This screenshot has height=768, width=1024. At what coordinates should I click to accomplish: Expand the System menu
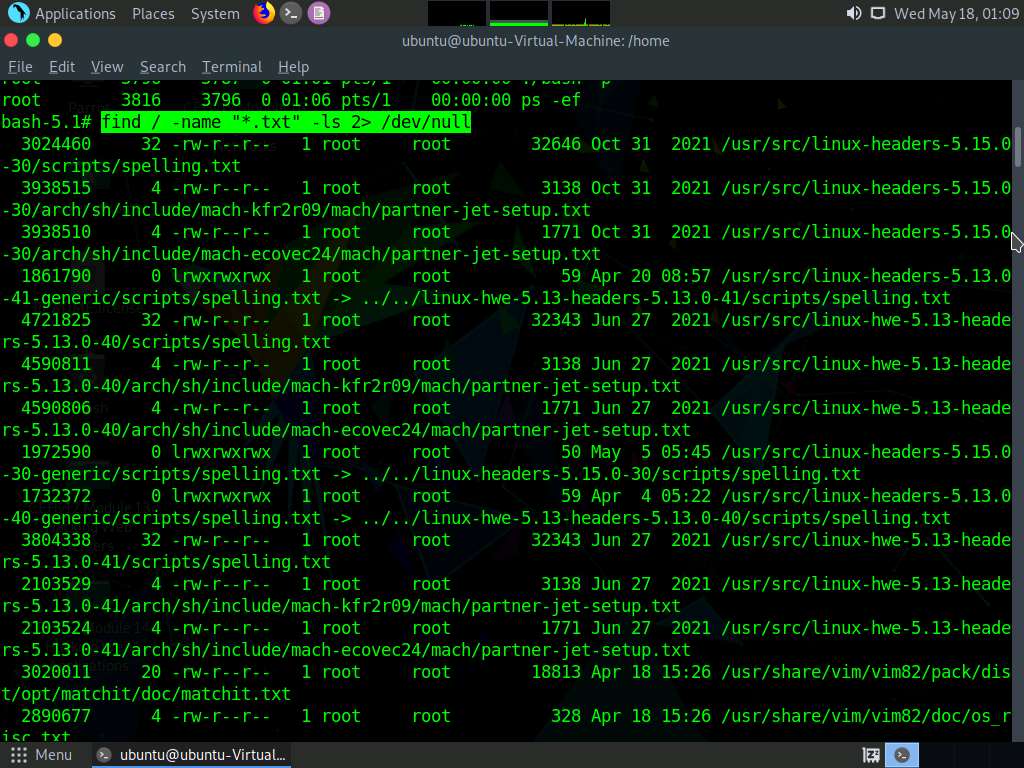click(x=215, y=14)
